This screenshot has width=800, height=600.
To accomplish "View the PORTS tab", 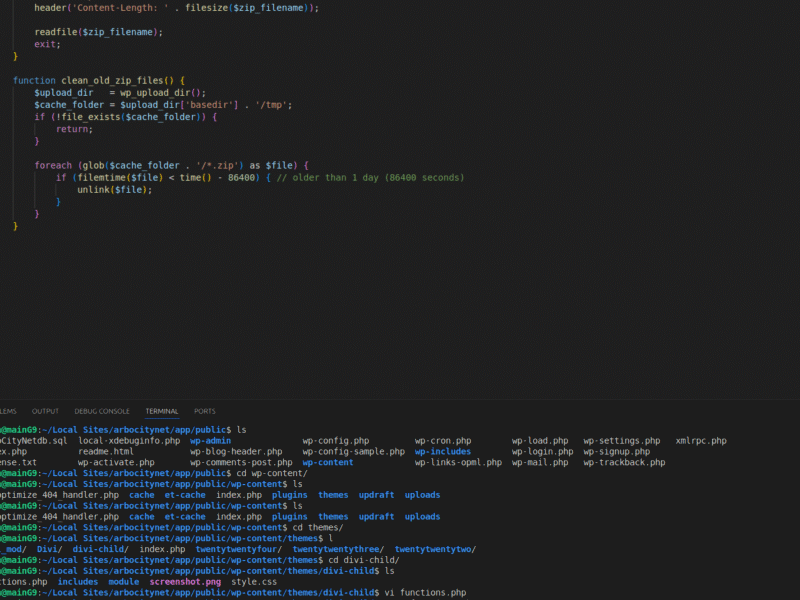I will point(206,411).
